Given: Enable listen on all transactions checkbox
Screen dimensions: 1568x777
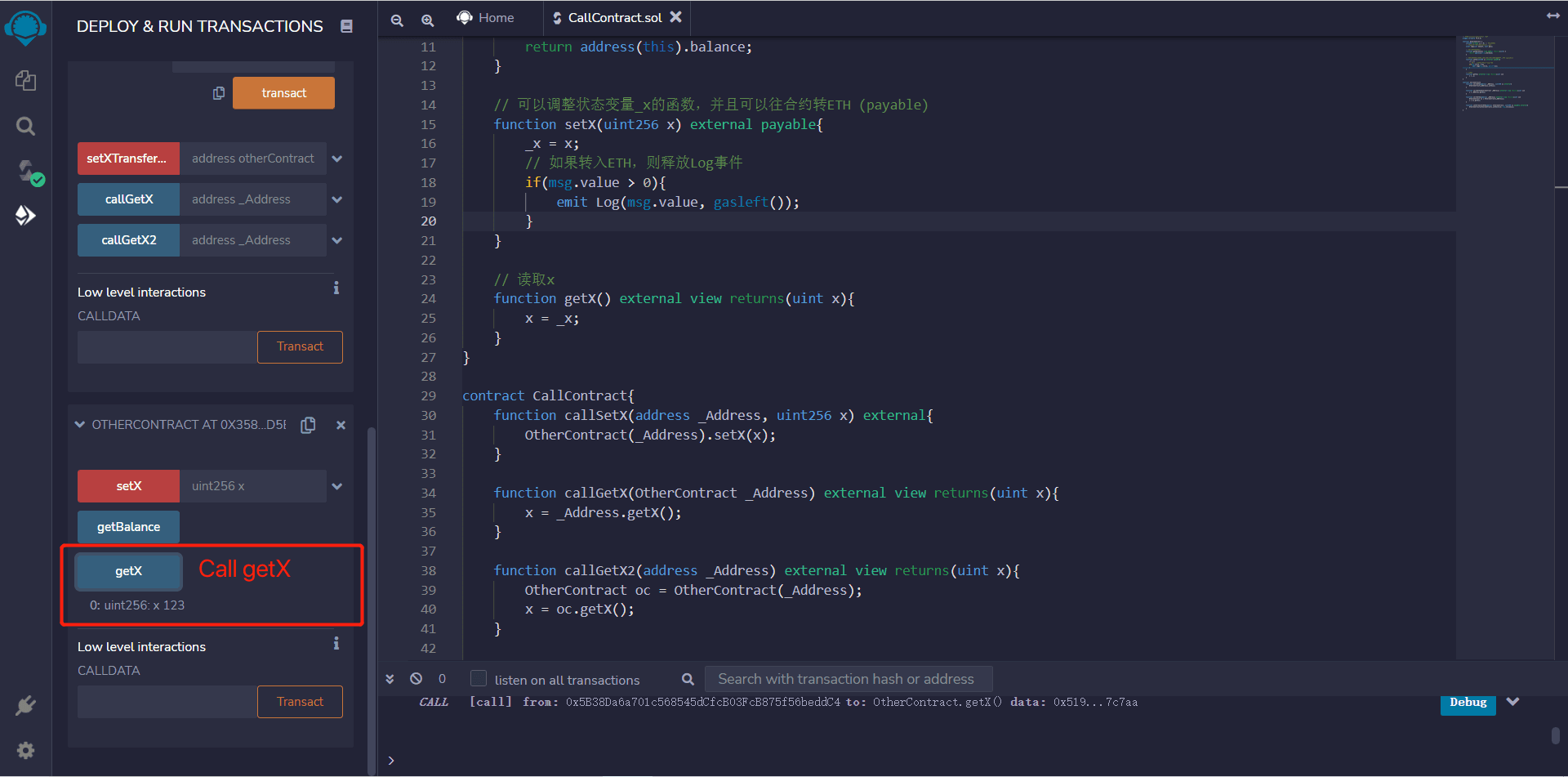Looking at the screenshot, I should [x=479, y=679].
